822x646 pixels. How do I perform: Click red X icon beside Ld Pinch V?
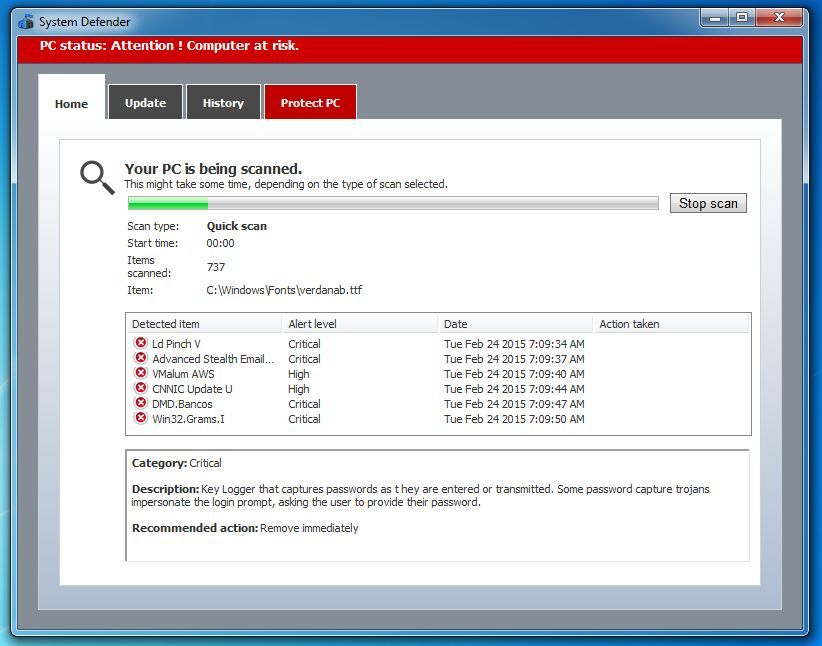[x=141, y=343]
